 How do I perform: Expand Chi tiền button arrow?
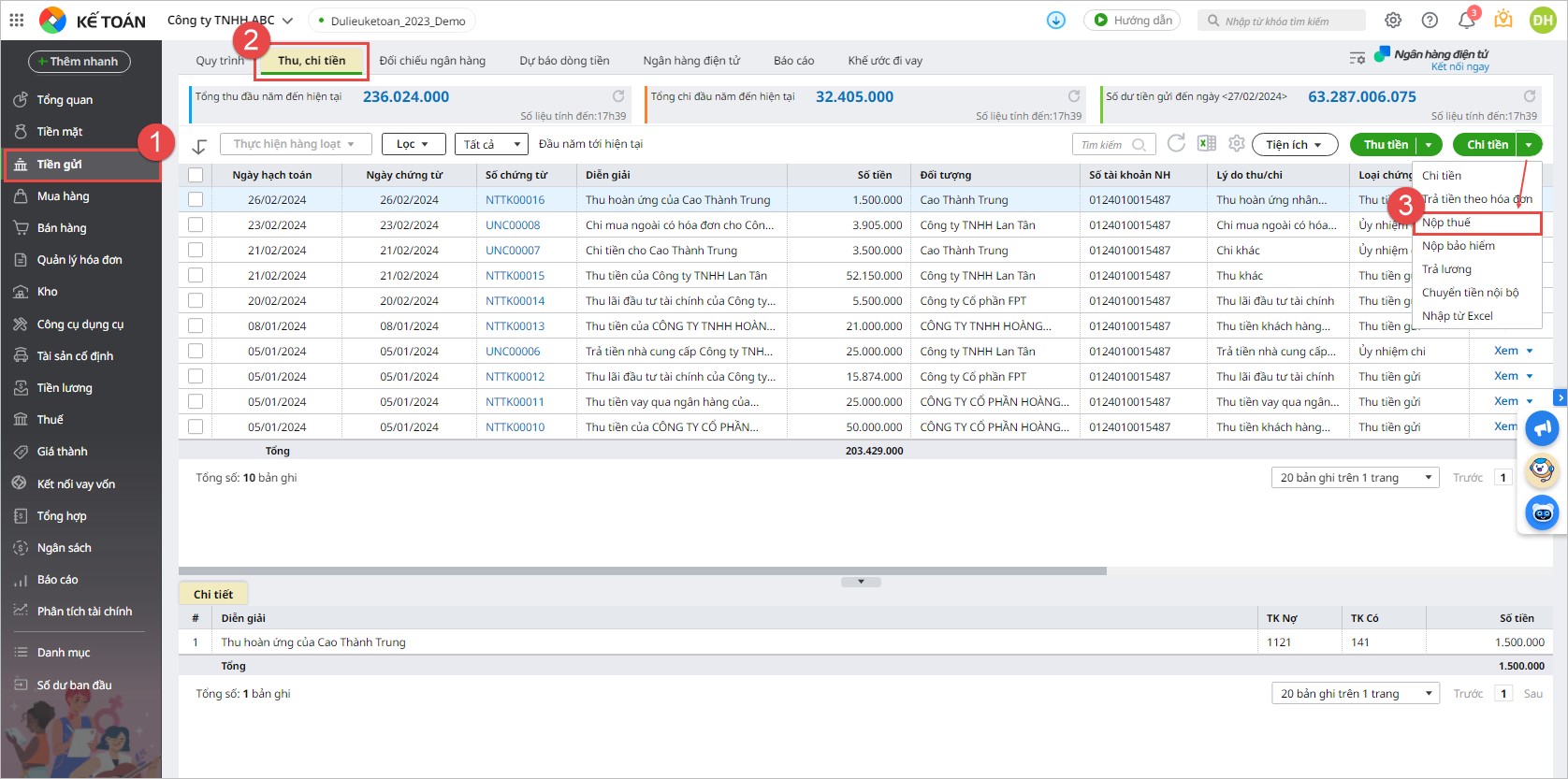tap(1529, 145)
